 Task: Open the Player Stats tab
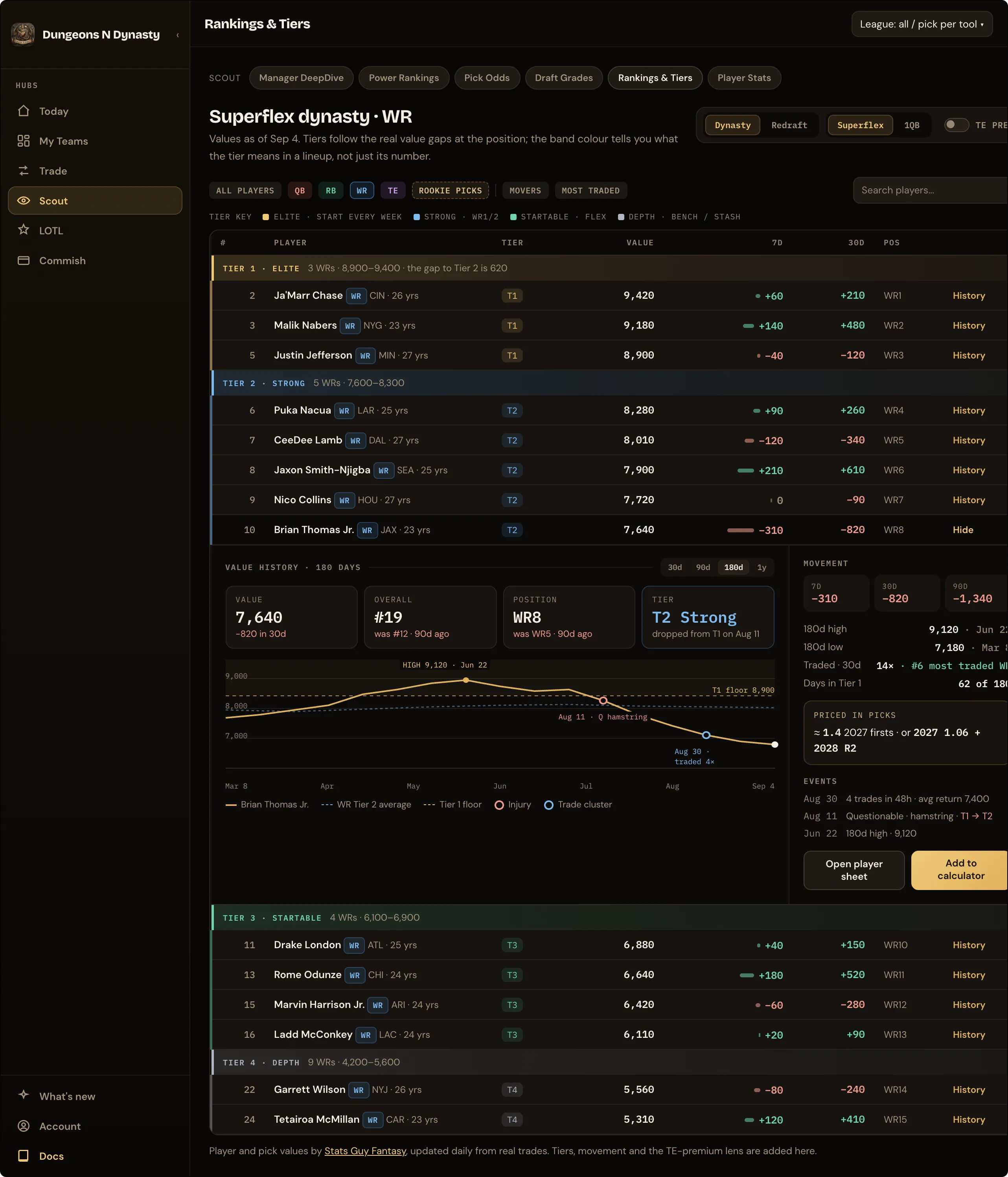click(x=744, y=78)
